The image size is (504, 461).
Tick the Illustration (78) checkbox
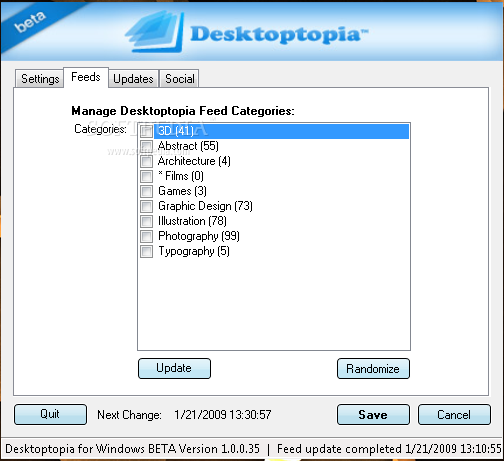146,221
